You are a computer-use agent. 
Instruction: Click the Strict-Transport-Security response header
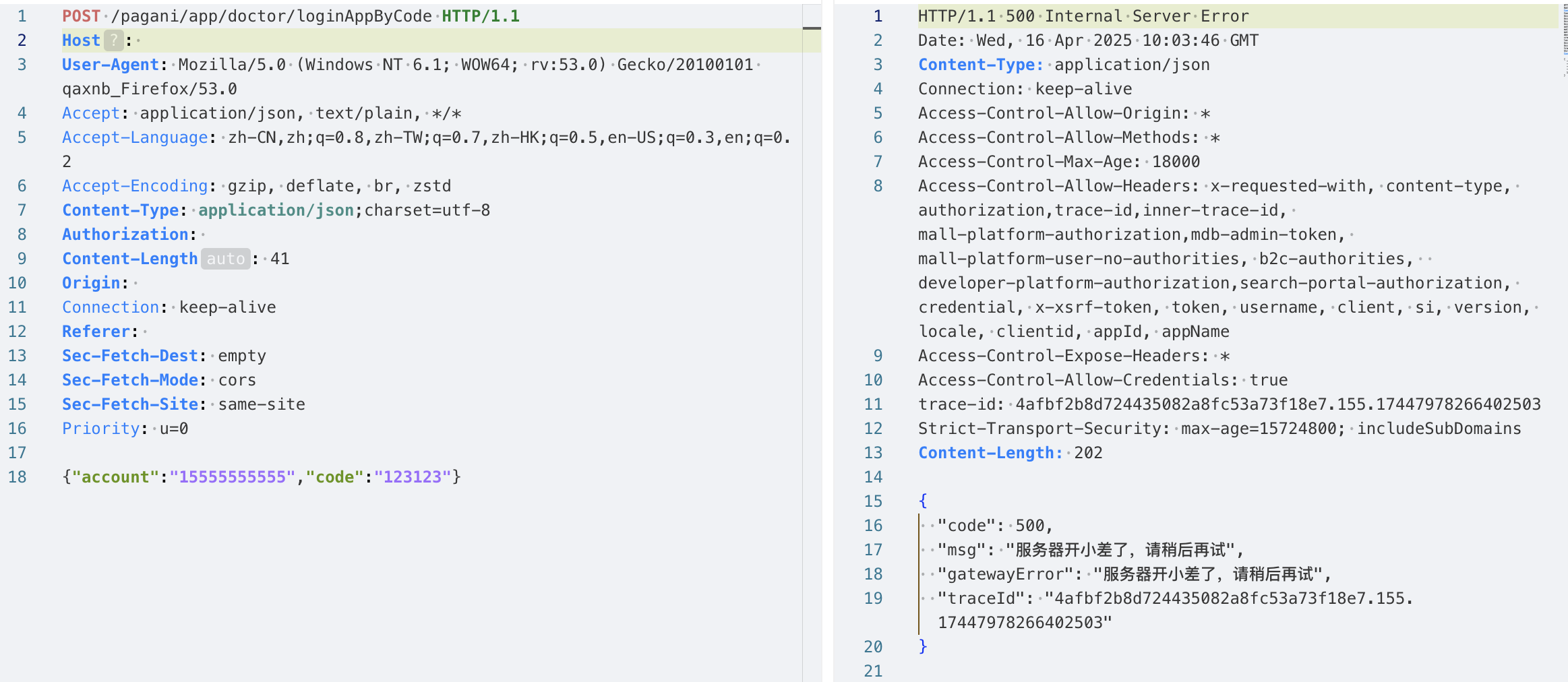(x=1039, y=429)
